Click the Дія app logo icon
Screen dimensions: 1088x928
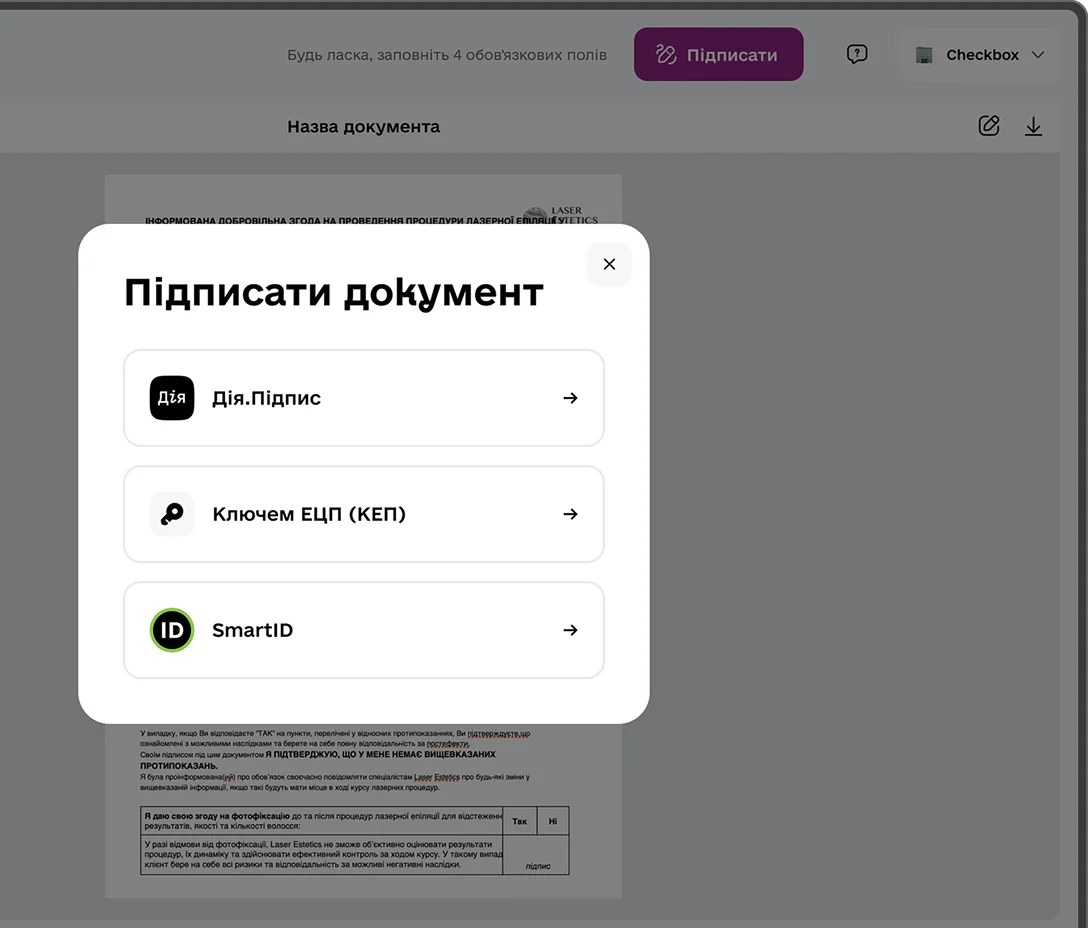click(172, 398)
